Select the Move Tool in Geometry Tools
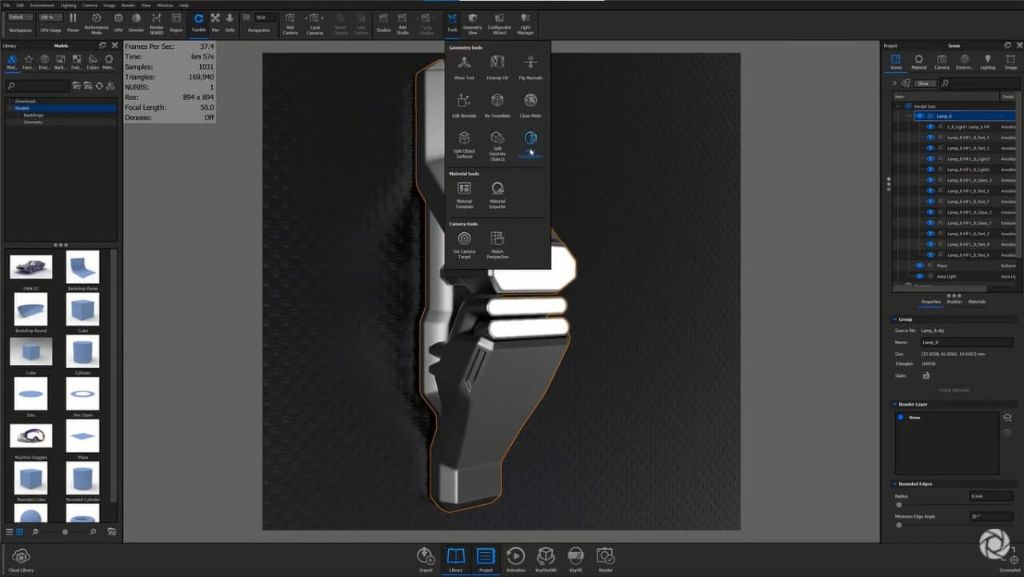 click(464, 65)
